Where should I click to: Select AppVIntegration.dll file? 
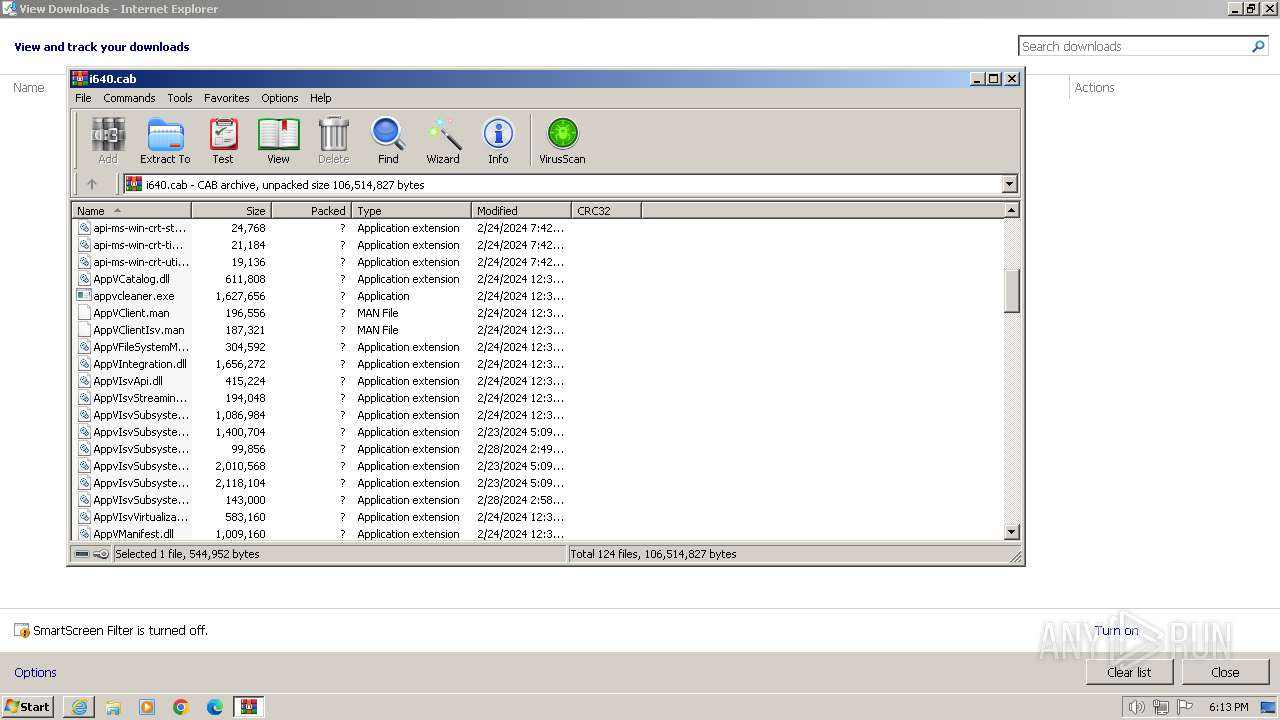point(140,364)
